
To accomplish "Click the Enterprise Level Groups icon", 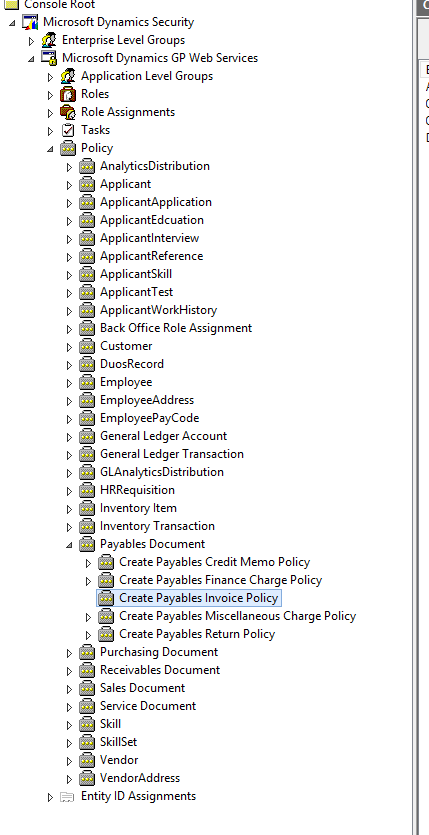I will 49,40.
